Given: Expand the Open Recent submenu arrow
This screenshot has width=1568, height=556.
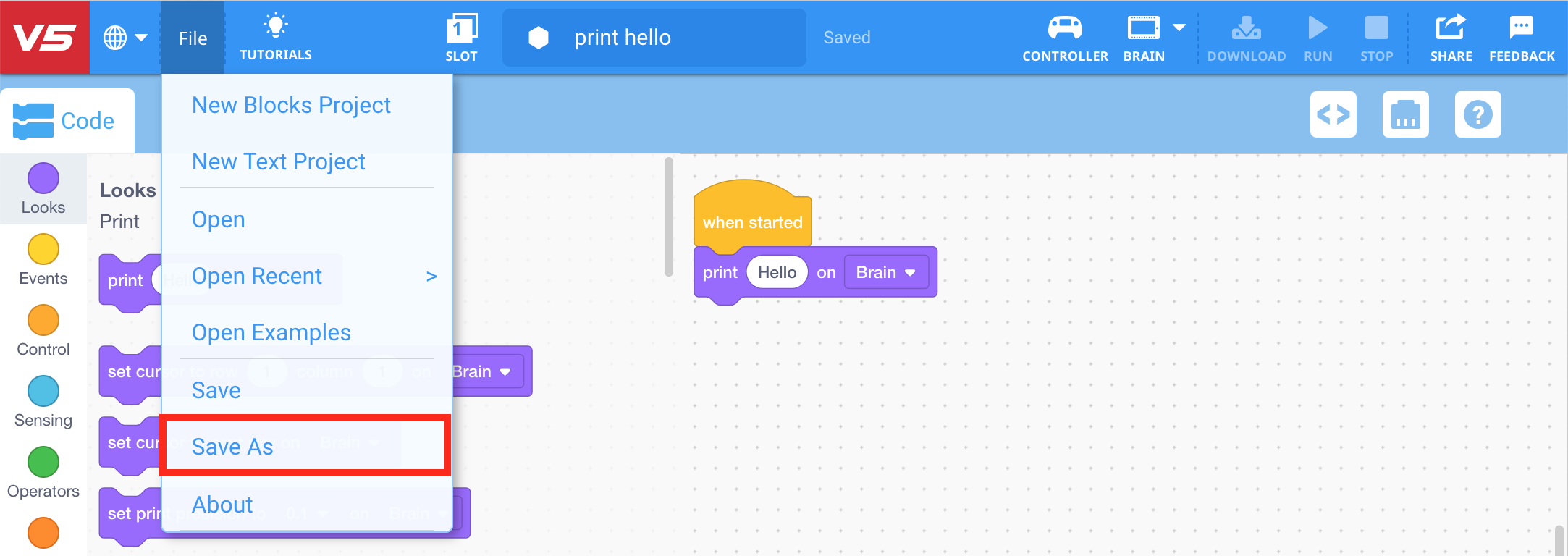Looking at the screenshot, I should click(x=431, y=276).
